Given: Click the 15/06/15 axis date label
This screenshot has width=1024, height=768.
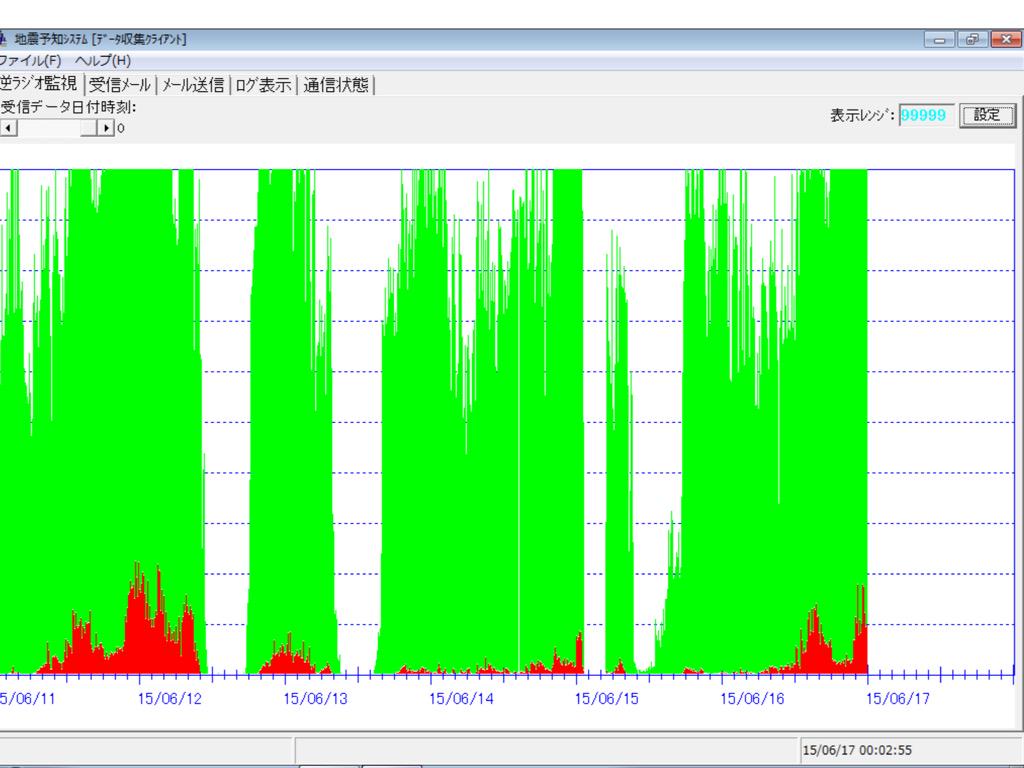Looking at the screenshot, I should (x=607, y=699).
